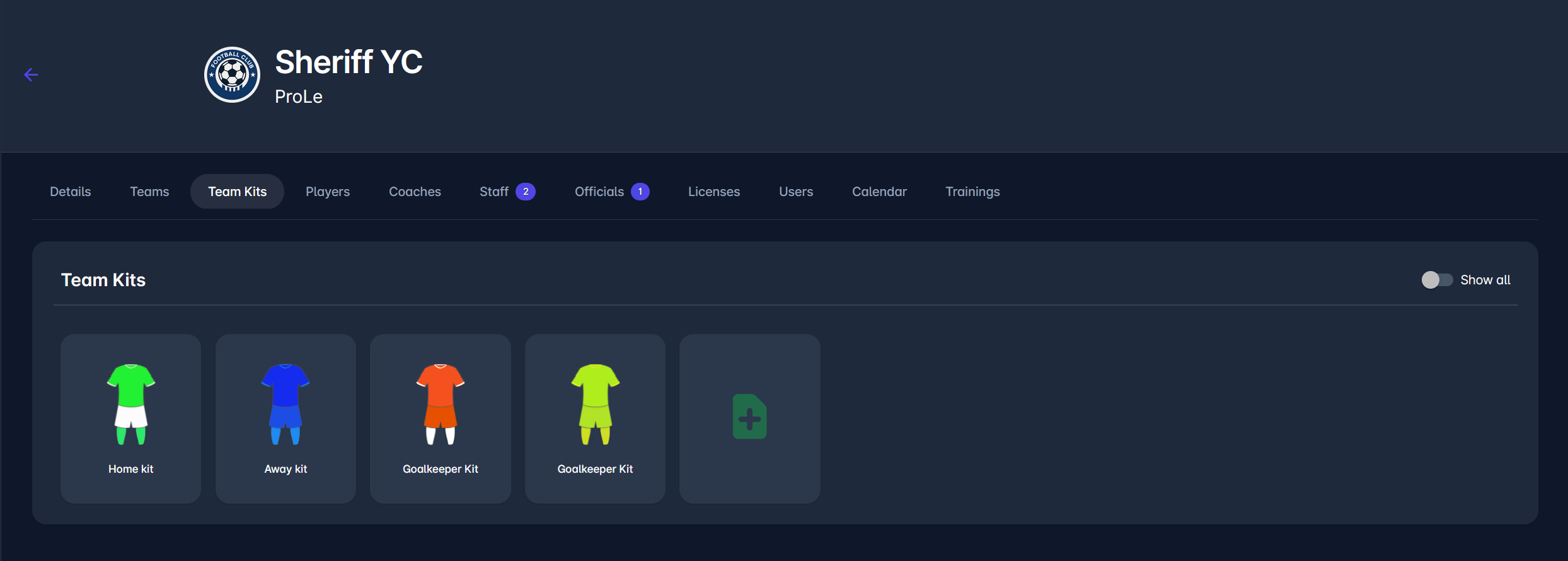Click the Staff count badge
The height and width of the screenshot is (561, 1568).
[x=526, y=192]
